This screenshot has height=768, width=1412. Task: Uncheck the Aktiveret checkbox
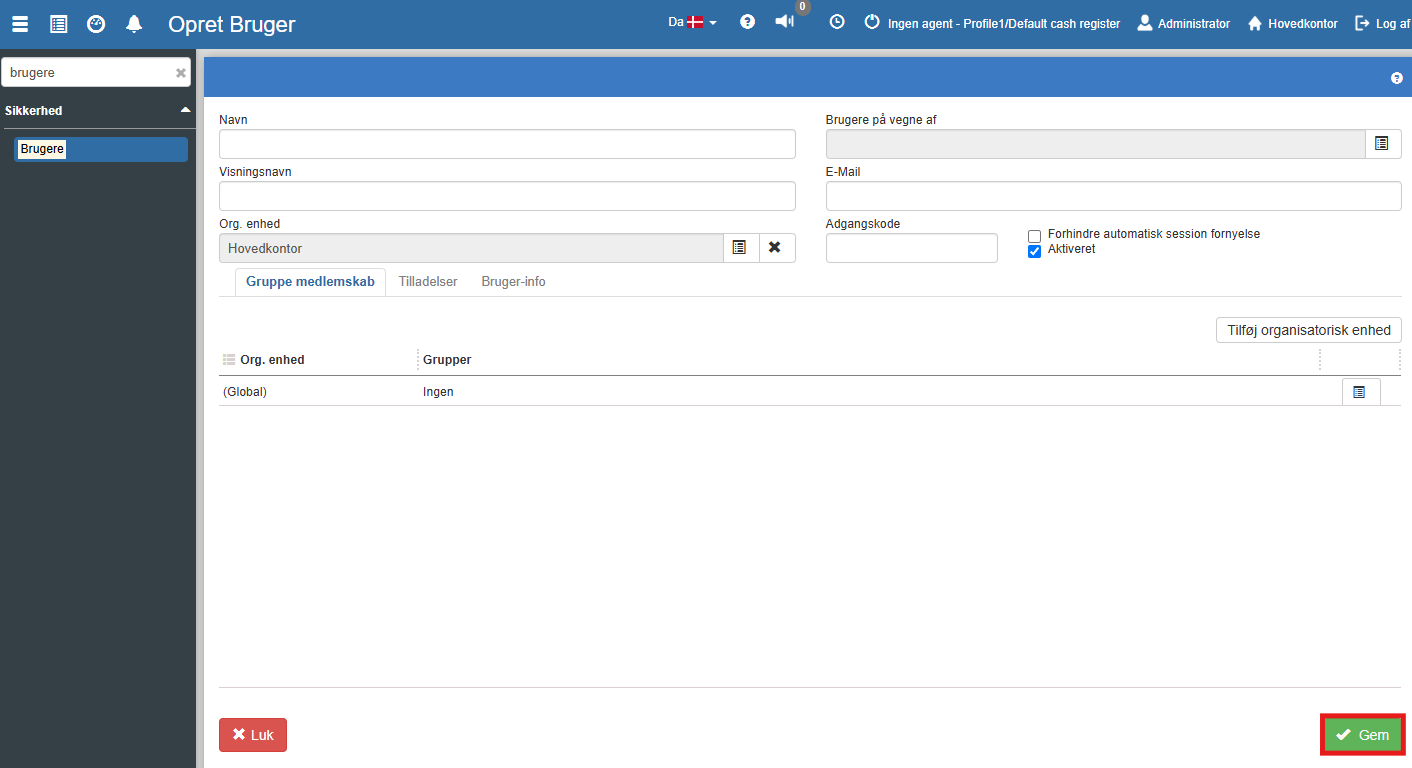[1035, 251]
